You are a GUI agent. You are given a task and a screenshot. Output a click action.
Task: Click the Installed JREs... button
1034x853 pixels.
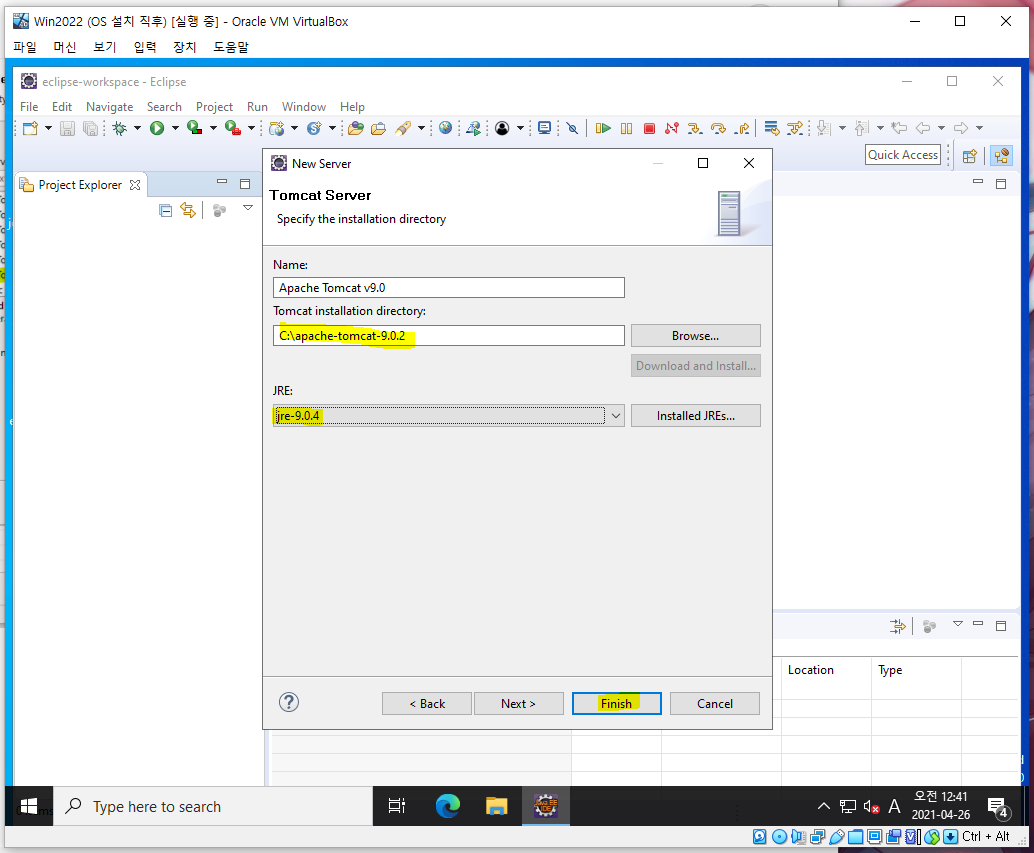(x=696, y=416)
